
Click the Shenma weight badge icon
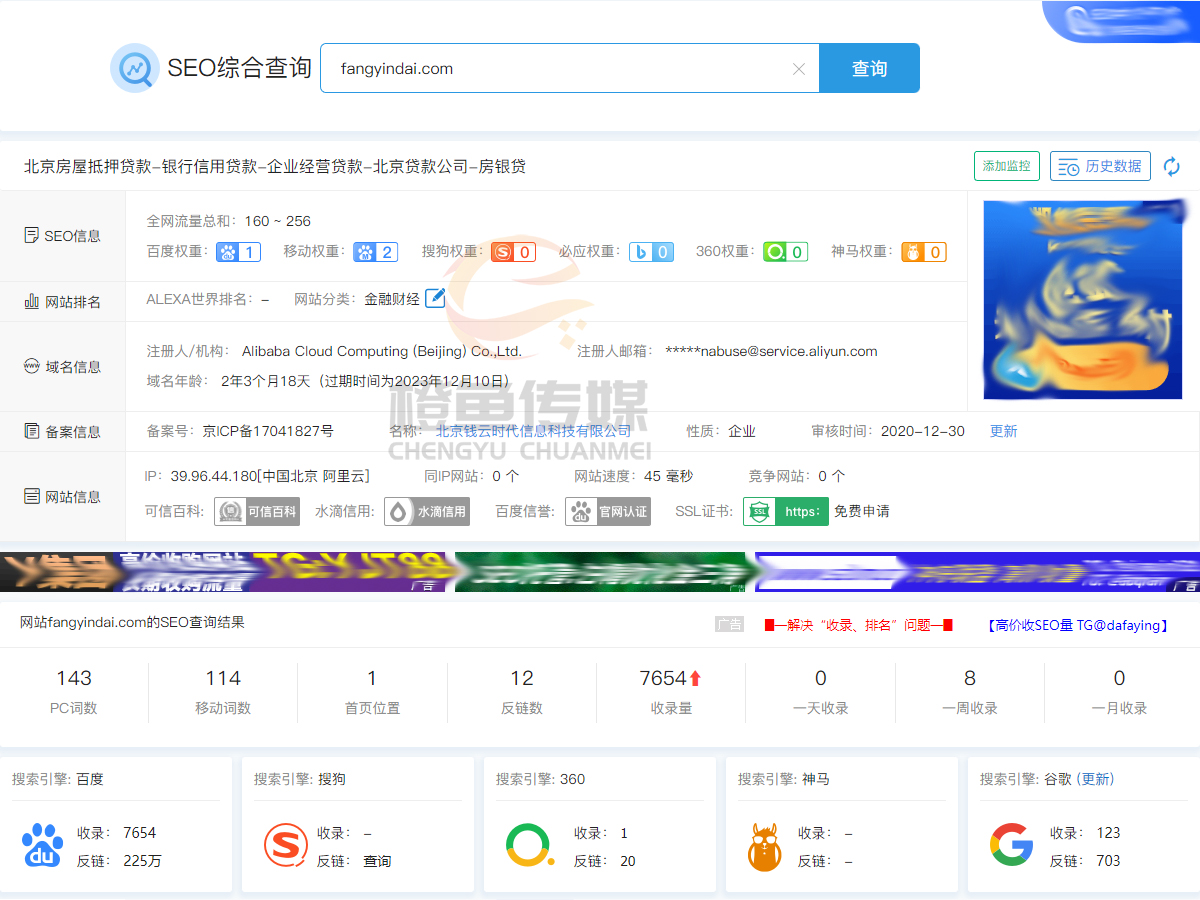click(923, 252)
